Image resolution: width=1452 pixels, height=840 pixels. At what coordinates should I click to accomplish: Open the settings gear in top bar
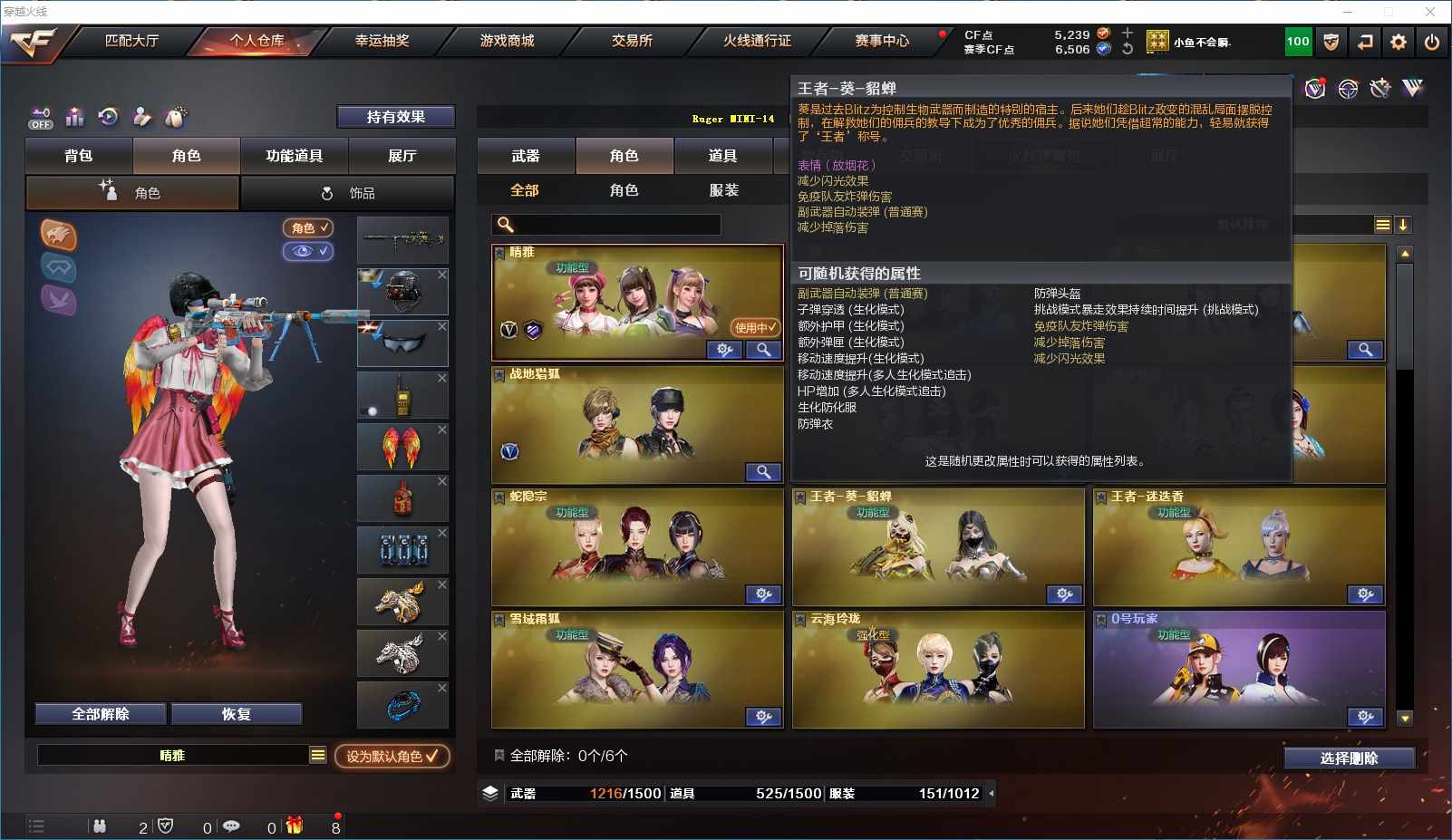(x=1399, y=42)
